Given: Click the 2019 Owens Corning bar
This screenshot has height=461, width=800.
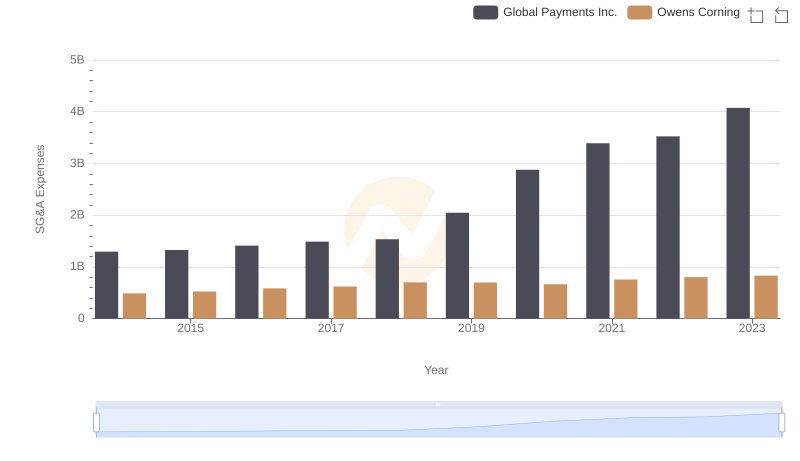Looking at the screenshot, I should pyautogui.click(x=485, y=300).
